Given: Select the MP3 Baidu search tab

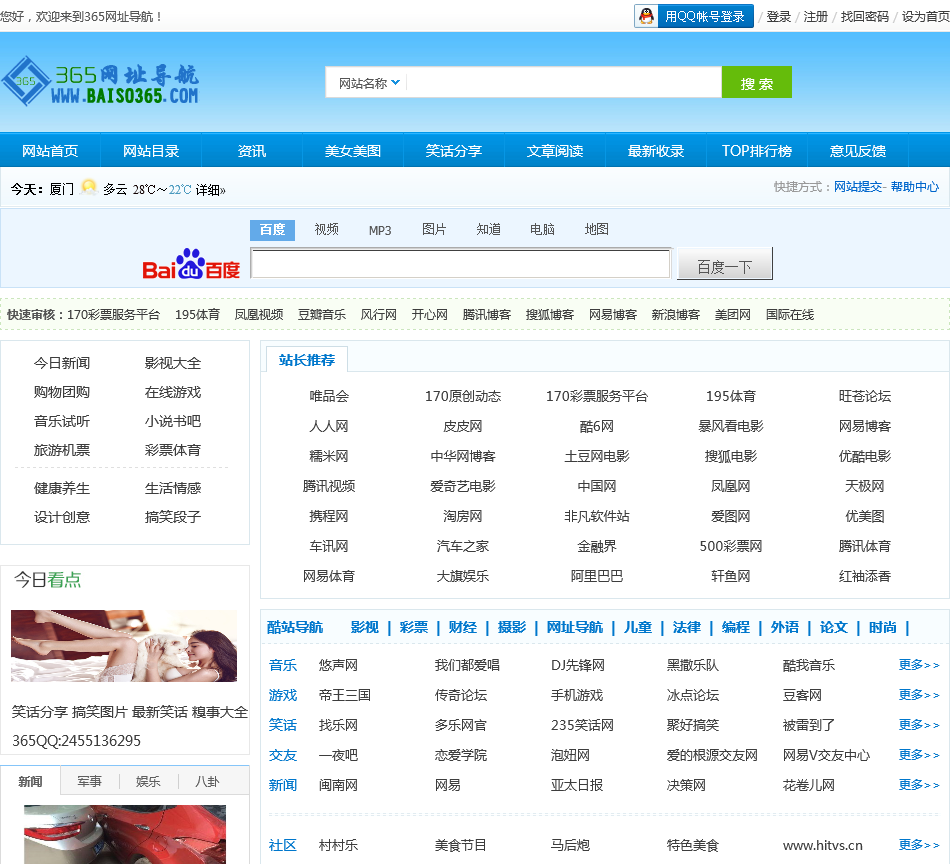Looking at the screenshot, I should (x=380, y=230).
